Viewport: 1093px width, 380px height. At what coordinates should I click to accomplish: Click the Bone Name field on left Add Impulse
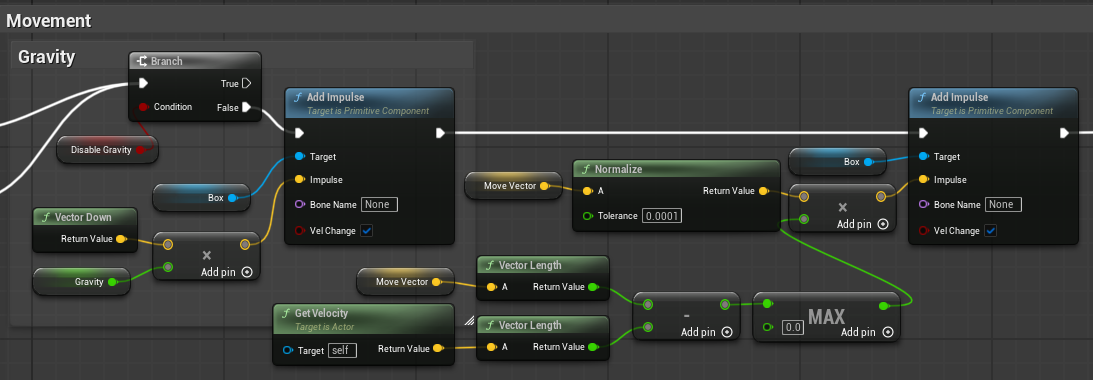[379, 205]
